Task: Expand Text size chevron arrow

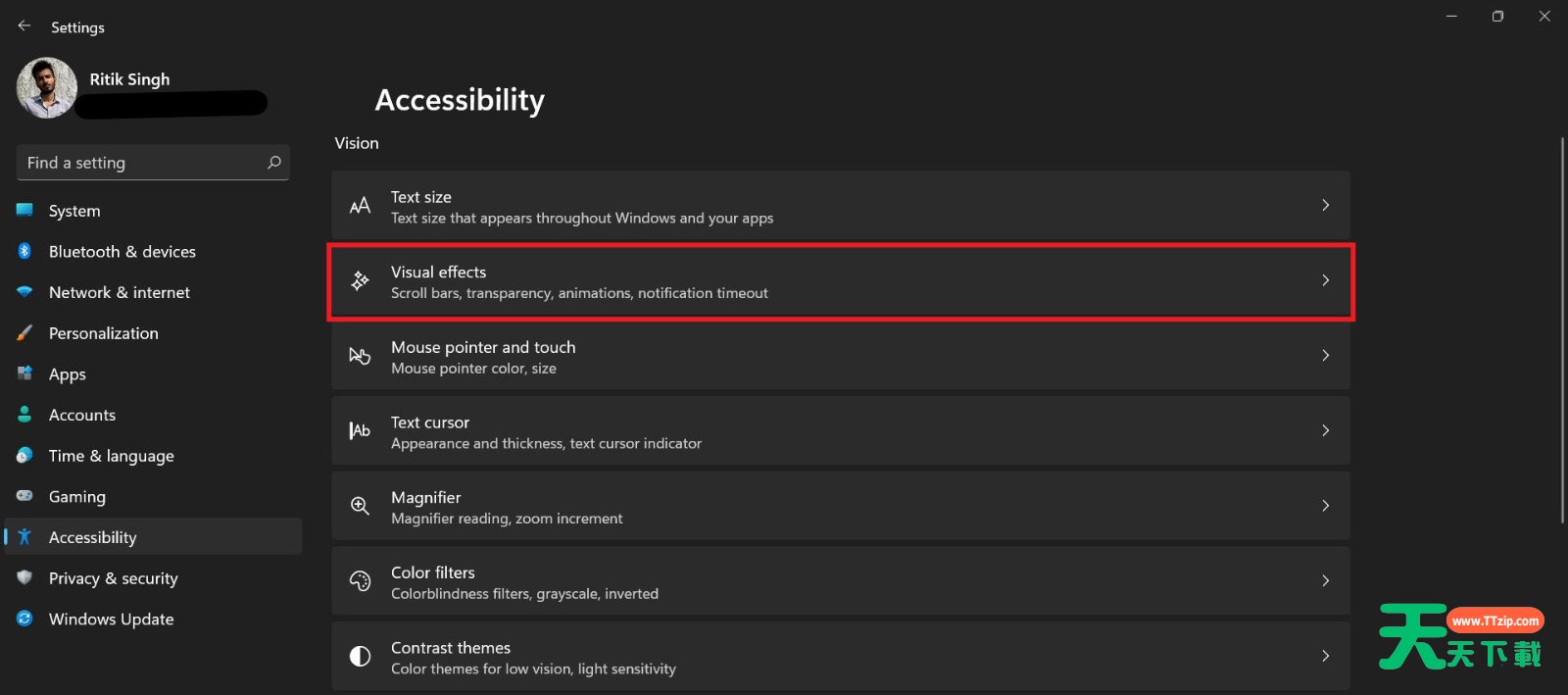Action: (1325, 206)
